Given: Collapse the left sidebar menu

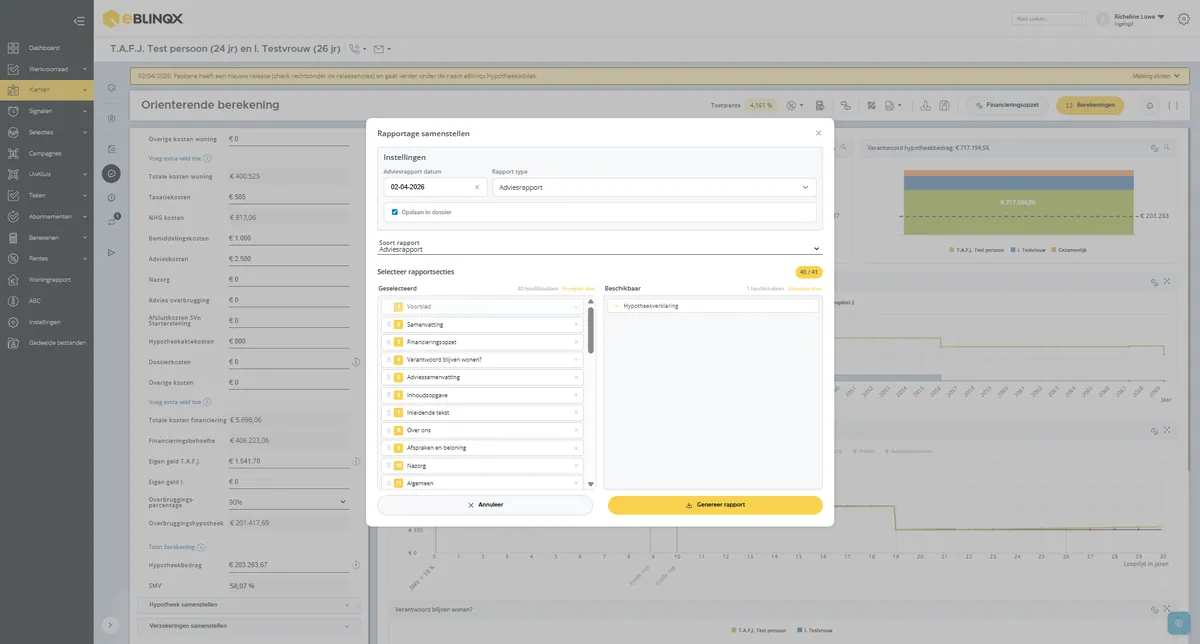Looking at the screenshot, I should tap(80, 20).
